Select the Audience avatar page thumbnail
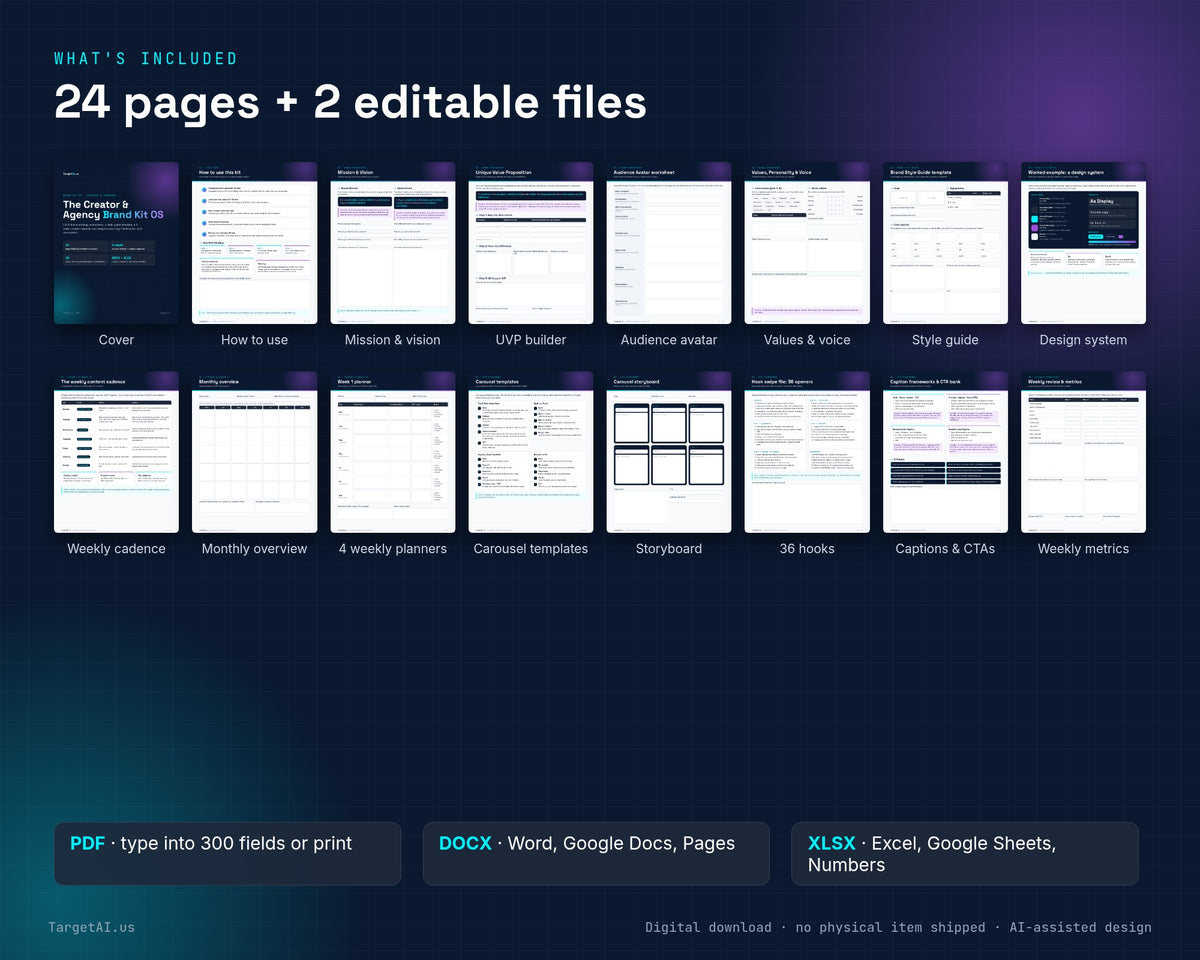Image resolution: width=1200 pixels, height=960 pixels. click(669, 243)
